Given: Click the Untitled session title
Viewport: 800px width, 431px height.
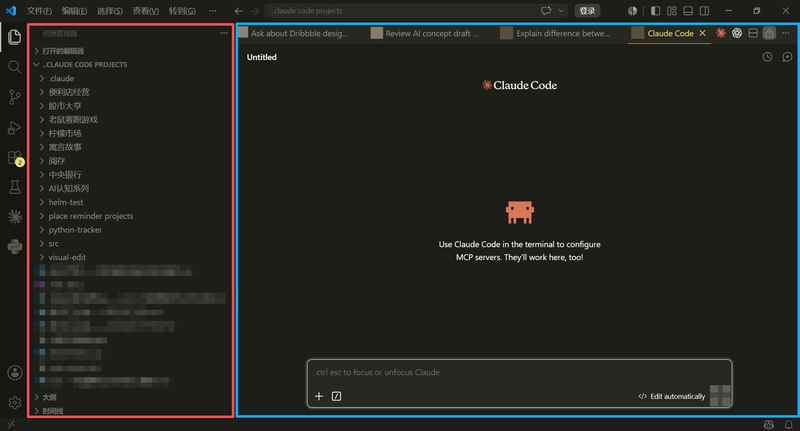Looking at the screenshot, I should (262, 57).
